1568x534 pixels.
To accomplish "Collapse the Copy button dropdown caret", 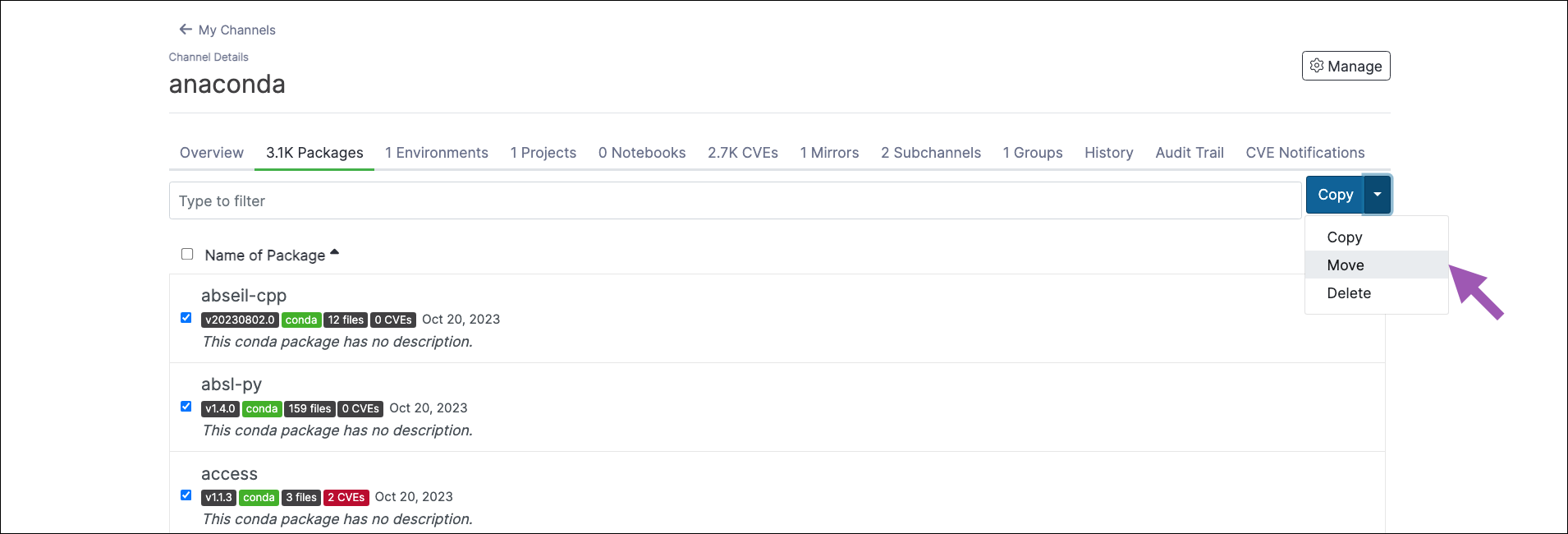I will click(x=1378, y=195).
